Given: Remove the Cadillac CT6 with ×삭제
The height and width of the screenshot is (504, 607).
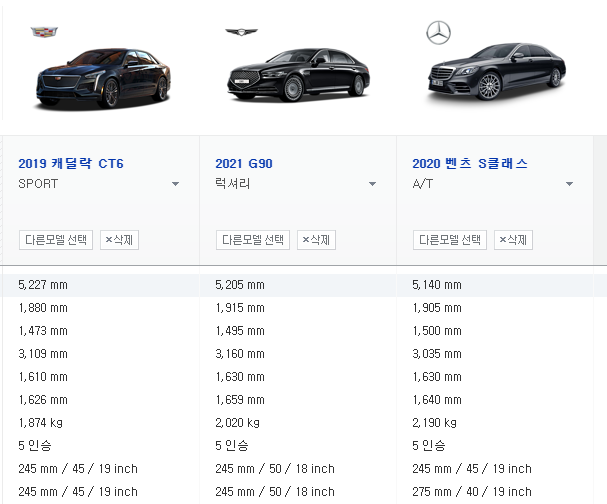Looking at the screenshot, I should coord(120,240).
